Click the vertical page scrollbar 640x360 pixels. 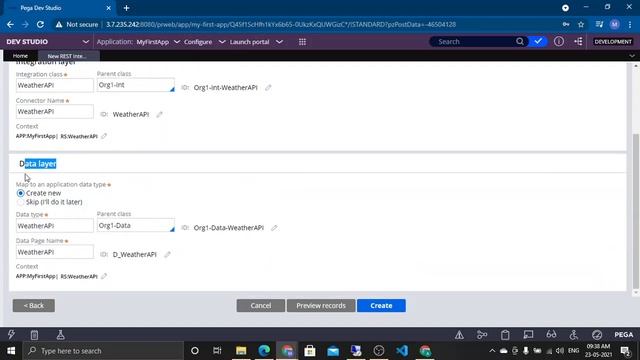[636, 210]
